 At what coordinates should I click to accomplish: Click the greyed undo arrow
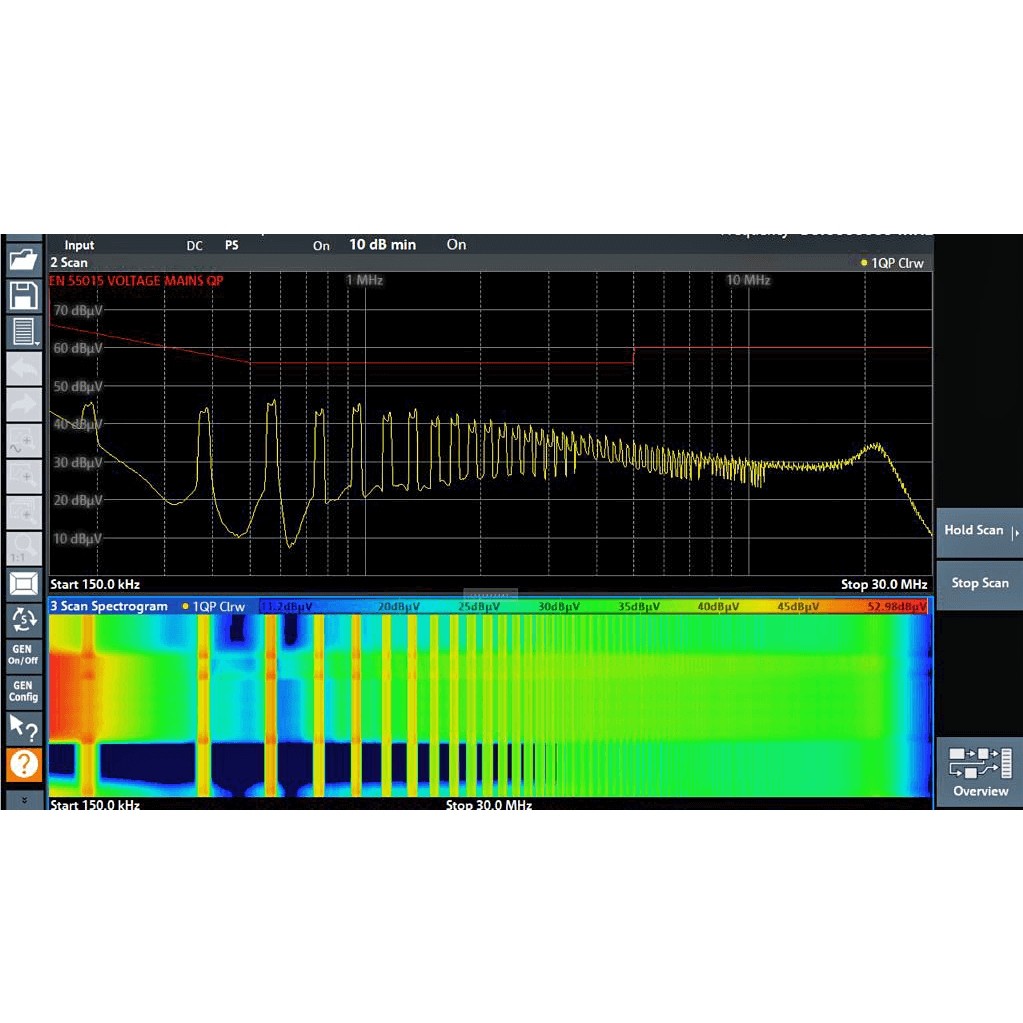(x=24, y=369)
